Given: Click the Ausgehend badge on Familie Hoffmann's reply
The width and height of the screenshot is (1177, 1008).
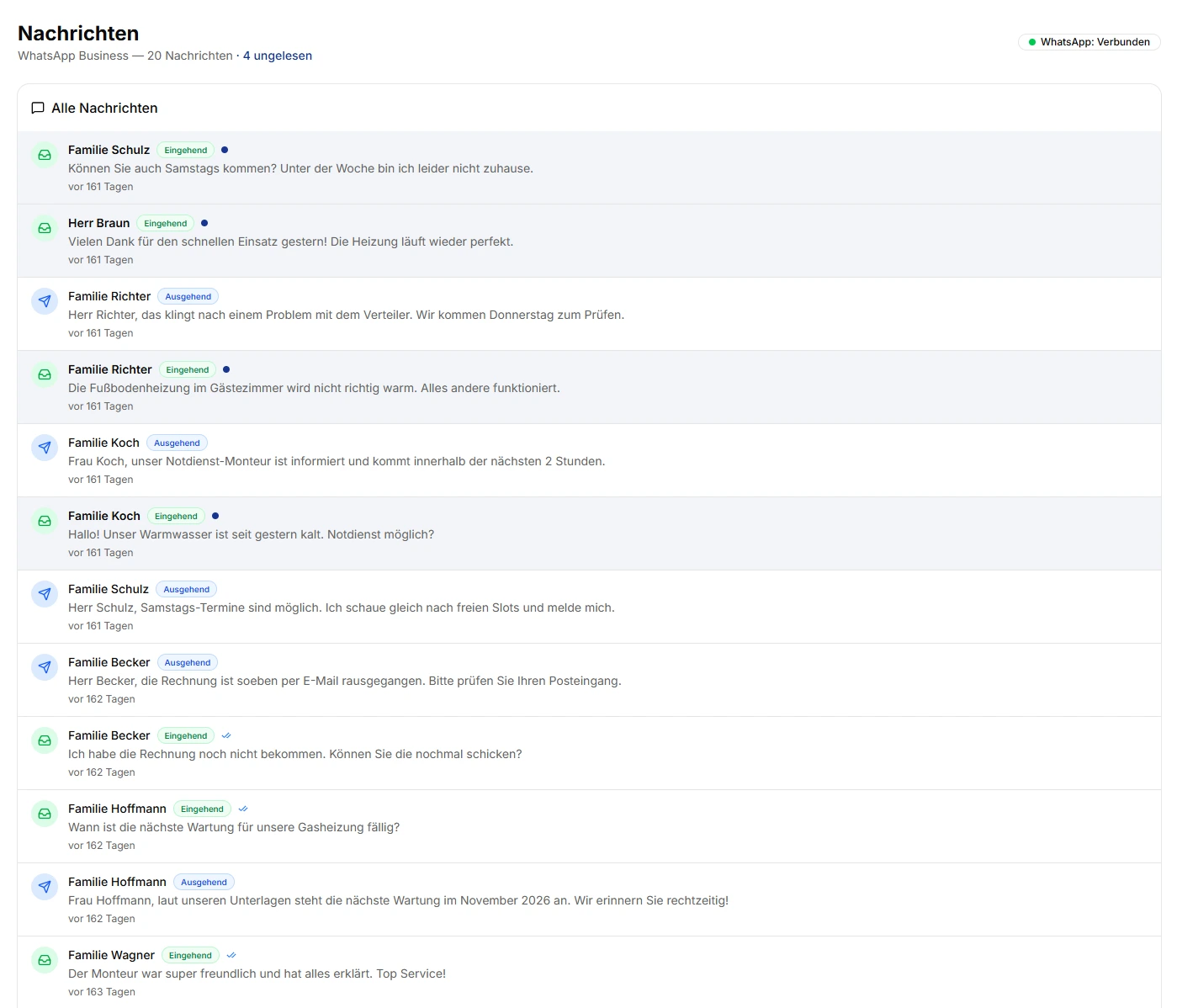Looking at the screenshot, I should point(204,882).
